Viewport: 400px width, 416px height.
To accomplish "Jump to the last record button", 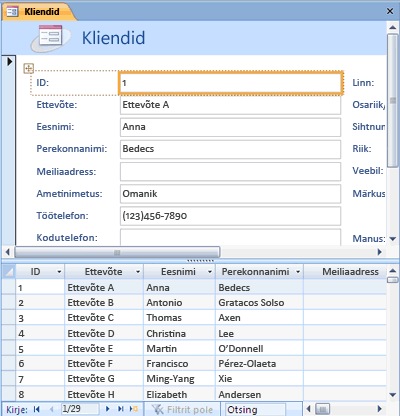I will click(x=121, y=409).
